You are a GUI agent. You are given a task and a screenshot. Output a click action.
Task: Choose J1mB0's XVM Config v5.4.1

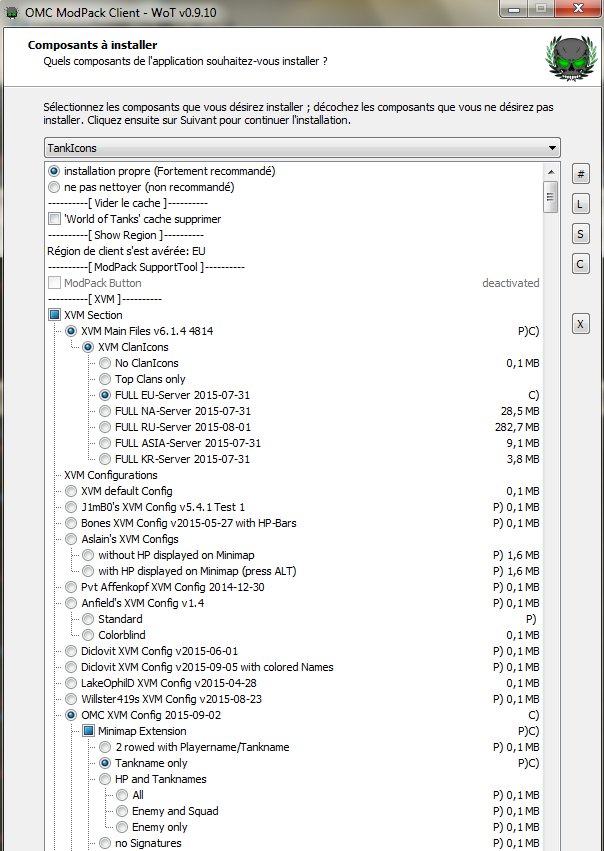(x=71, y=507)
